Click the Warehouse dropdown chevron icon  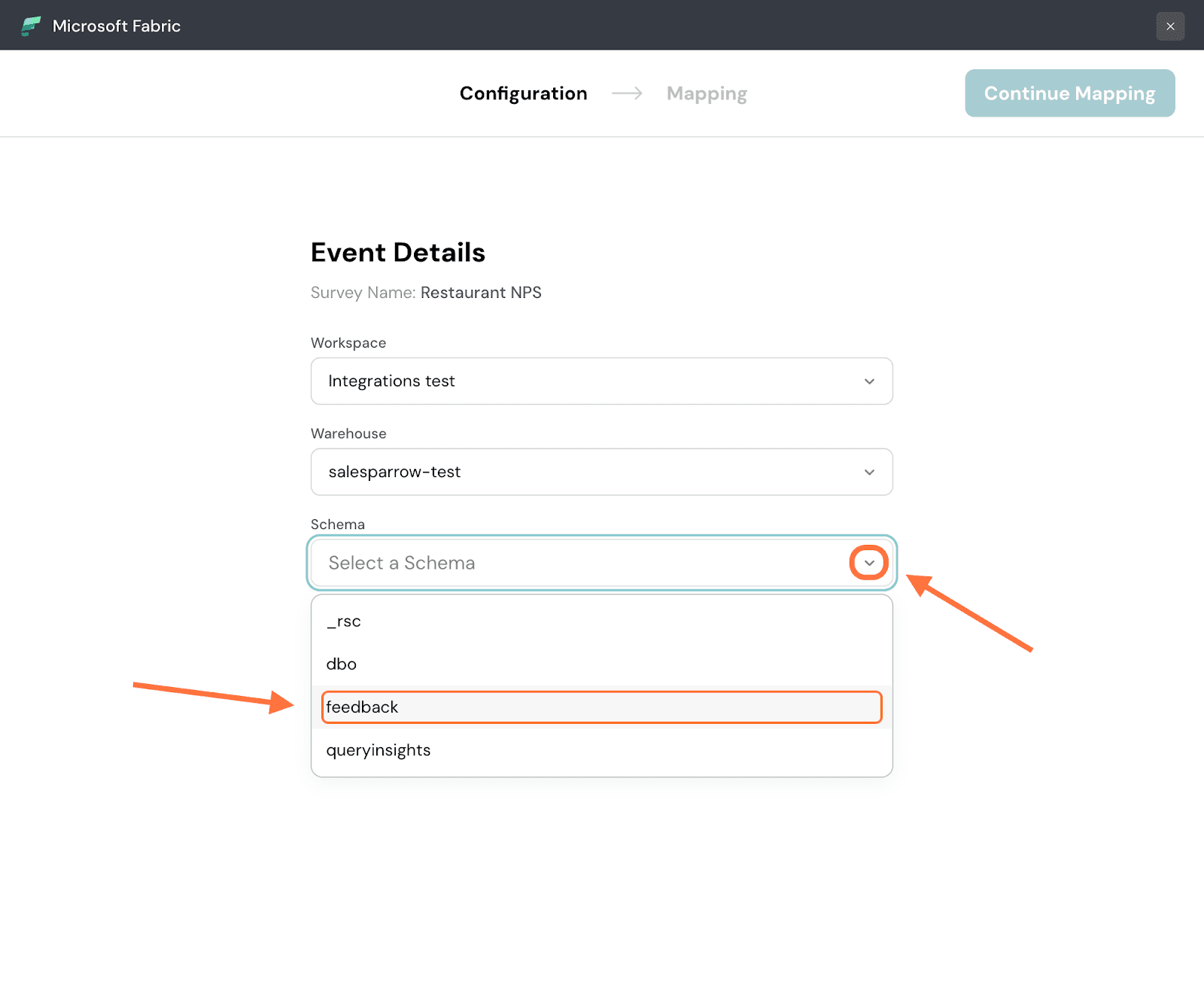point(869,473)
